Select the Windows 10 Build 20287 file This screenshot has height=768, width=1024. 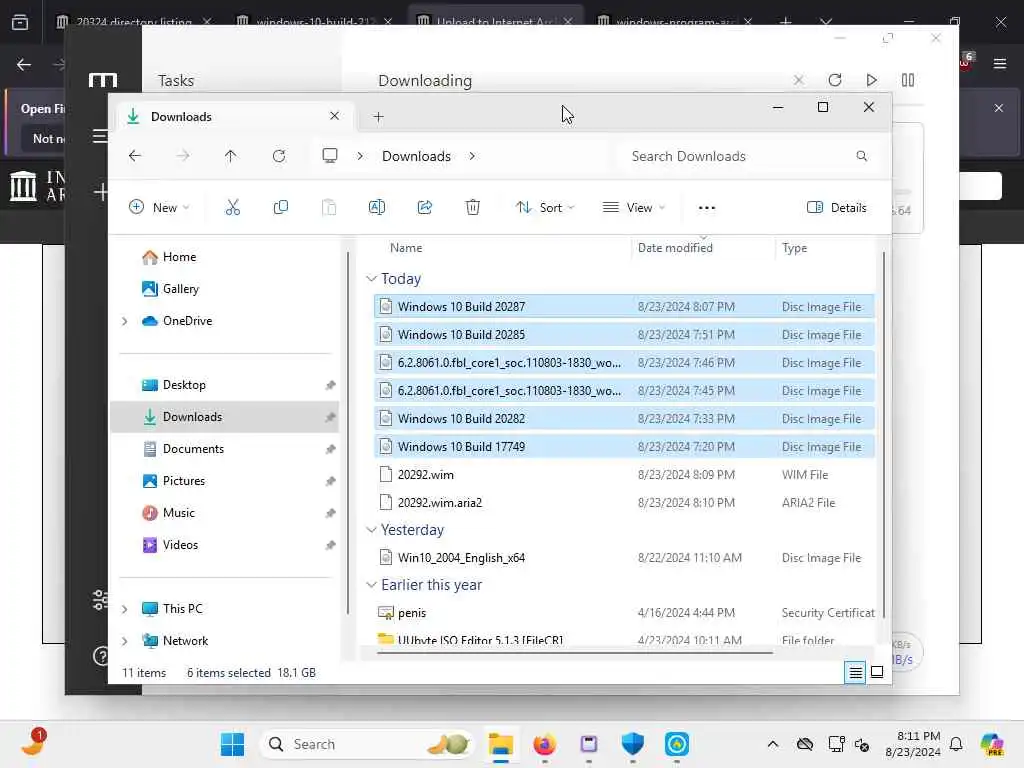click(624, 307)
